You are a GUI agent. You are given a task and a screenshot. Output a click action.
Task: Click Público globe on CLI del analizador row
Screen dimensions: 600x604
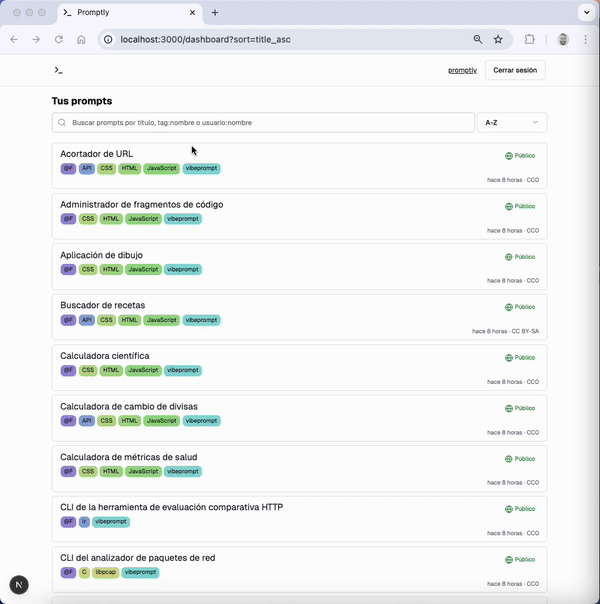[x=509, y=560]
